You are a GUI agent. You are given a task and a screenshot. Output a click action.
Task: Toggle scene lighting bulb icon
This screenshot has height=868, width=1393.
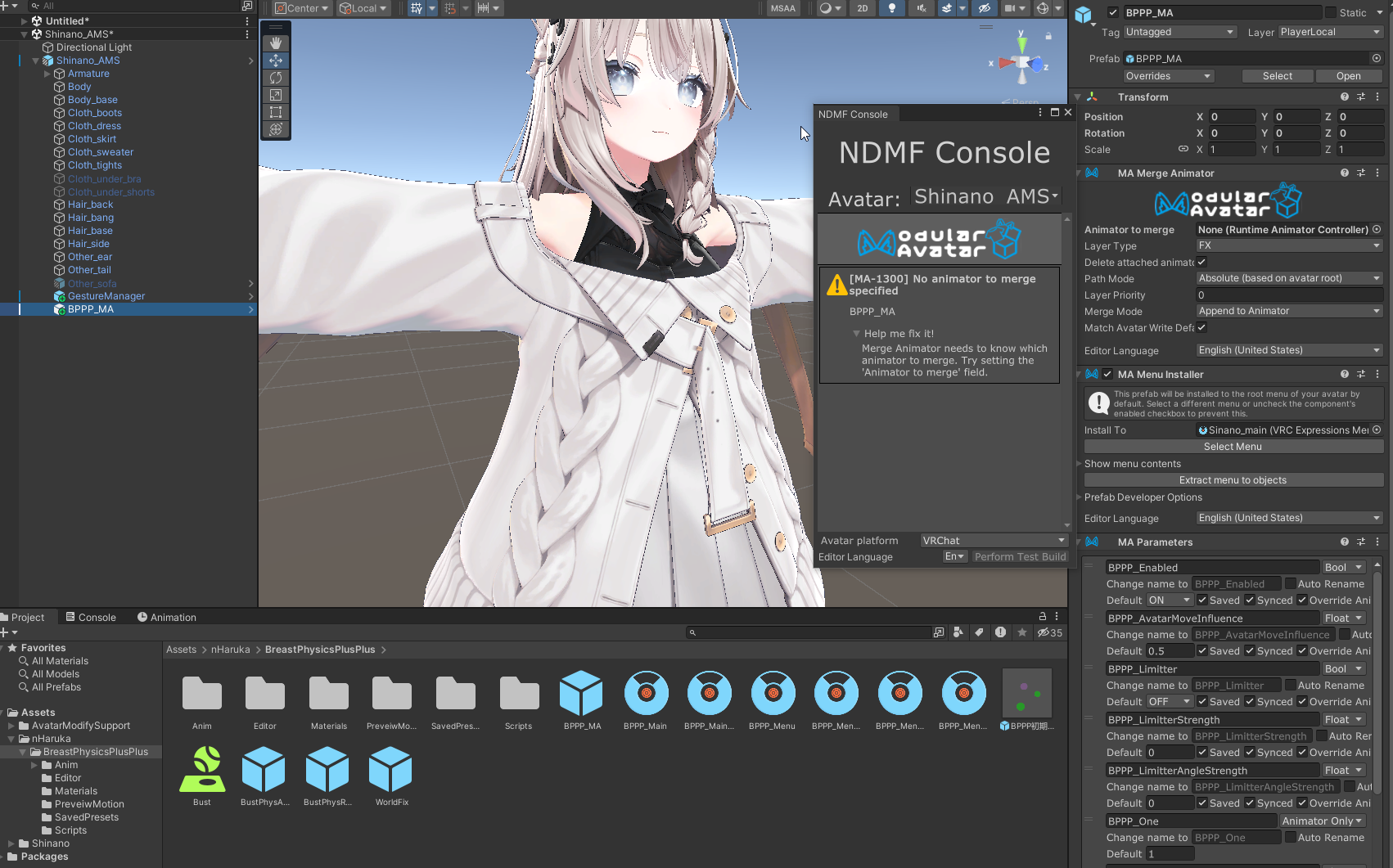(892, 8)
